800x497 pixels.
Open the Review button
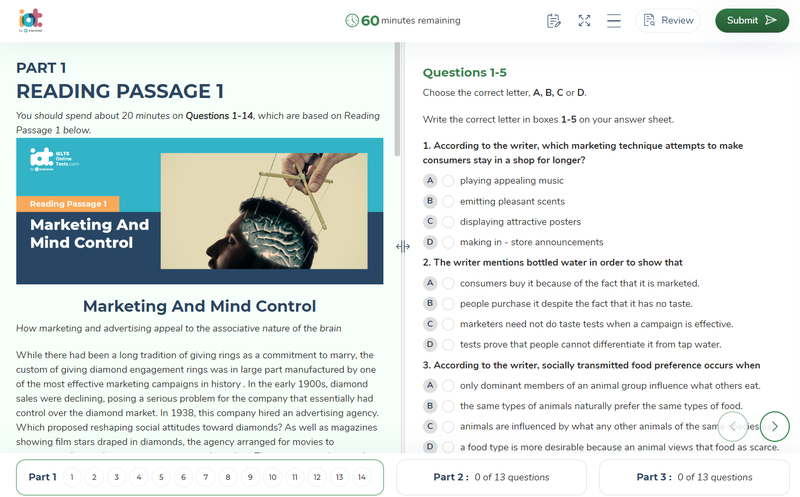click(667, 21)
